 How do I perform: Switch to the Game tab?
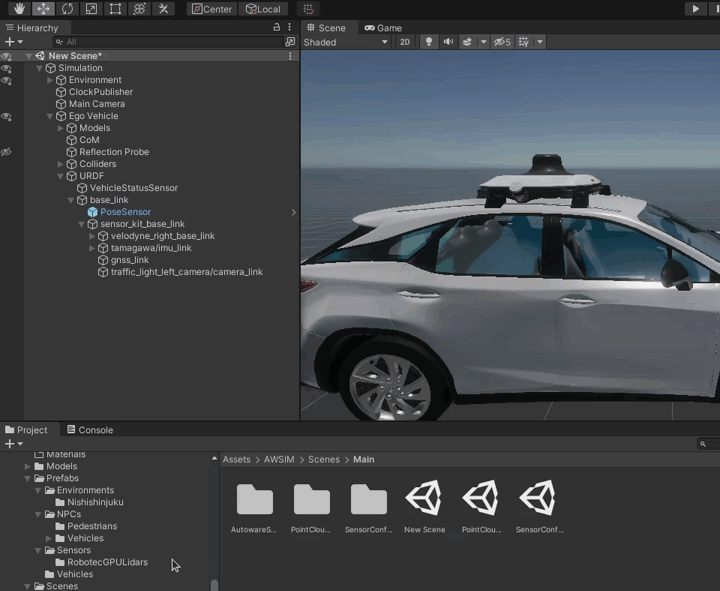pyautogui.click(x=383, y=28)
